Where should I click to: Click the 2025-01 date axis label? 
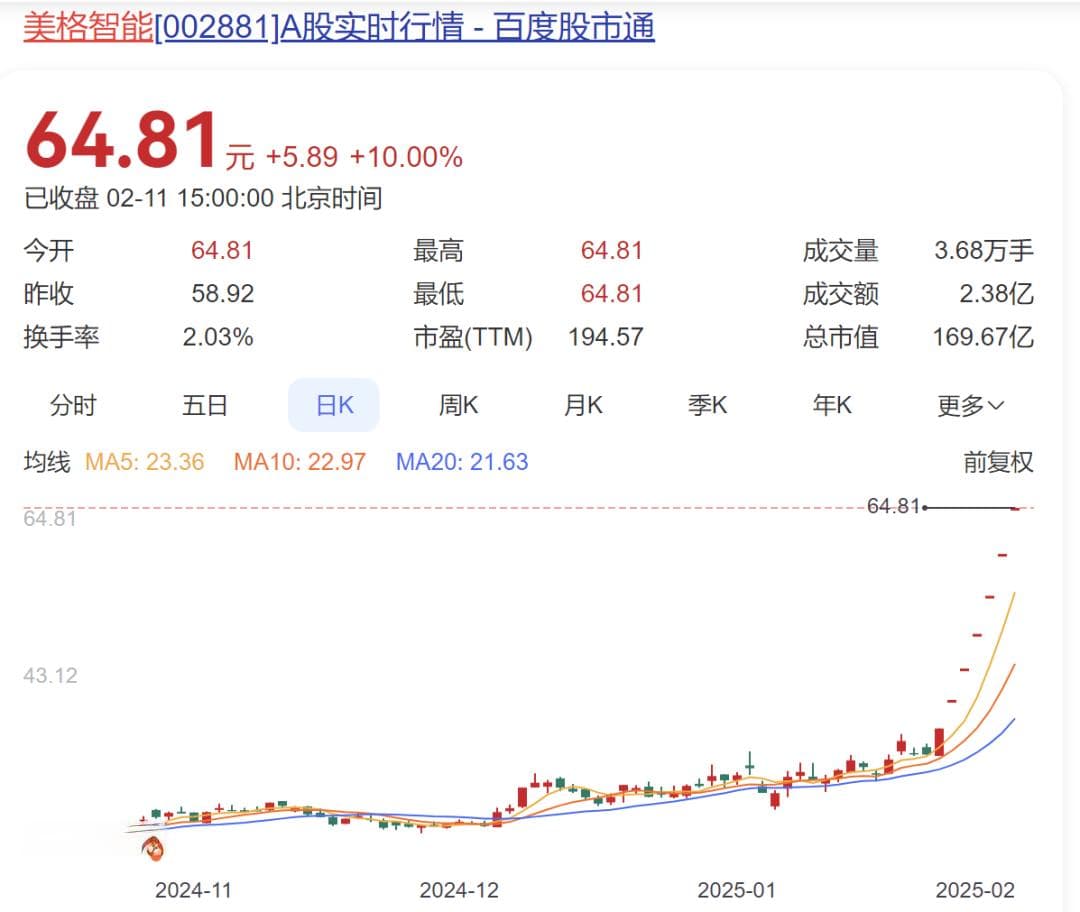(736, 890)
